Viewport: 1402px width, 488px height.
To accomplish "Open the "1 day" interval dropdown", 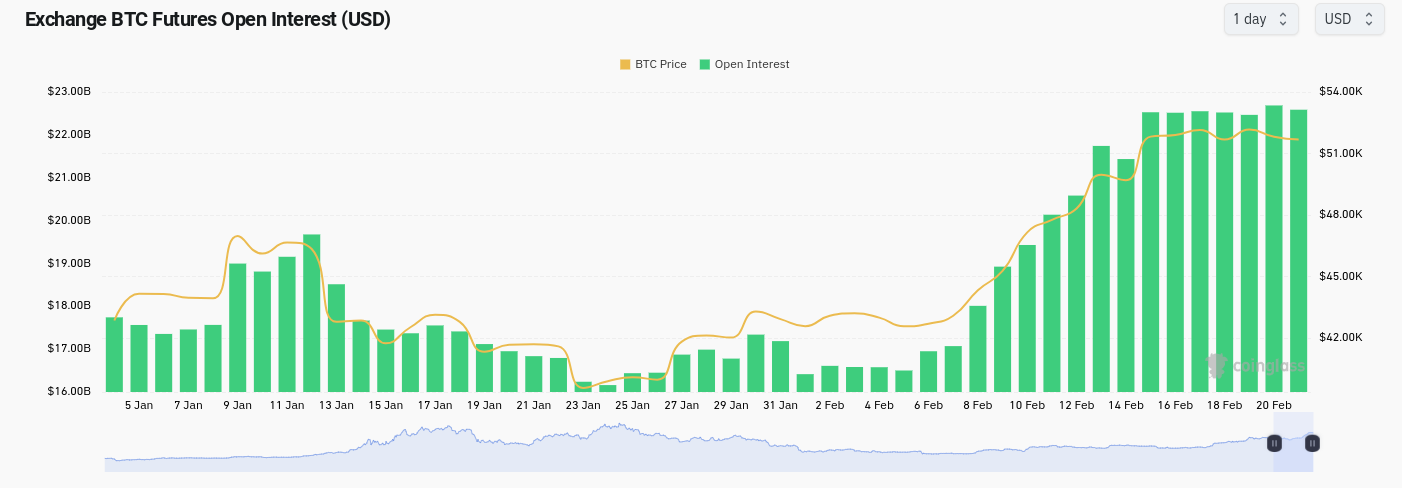I will point(1260,19).
